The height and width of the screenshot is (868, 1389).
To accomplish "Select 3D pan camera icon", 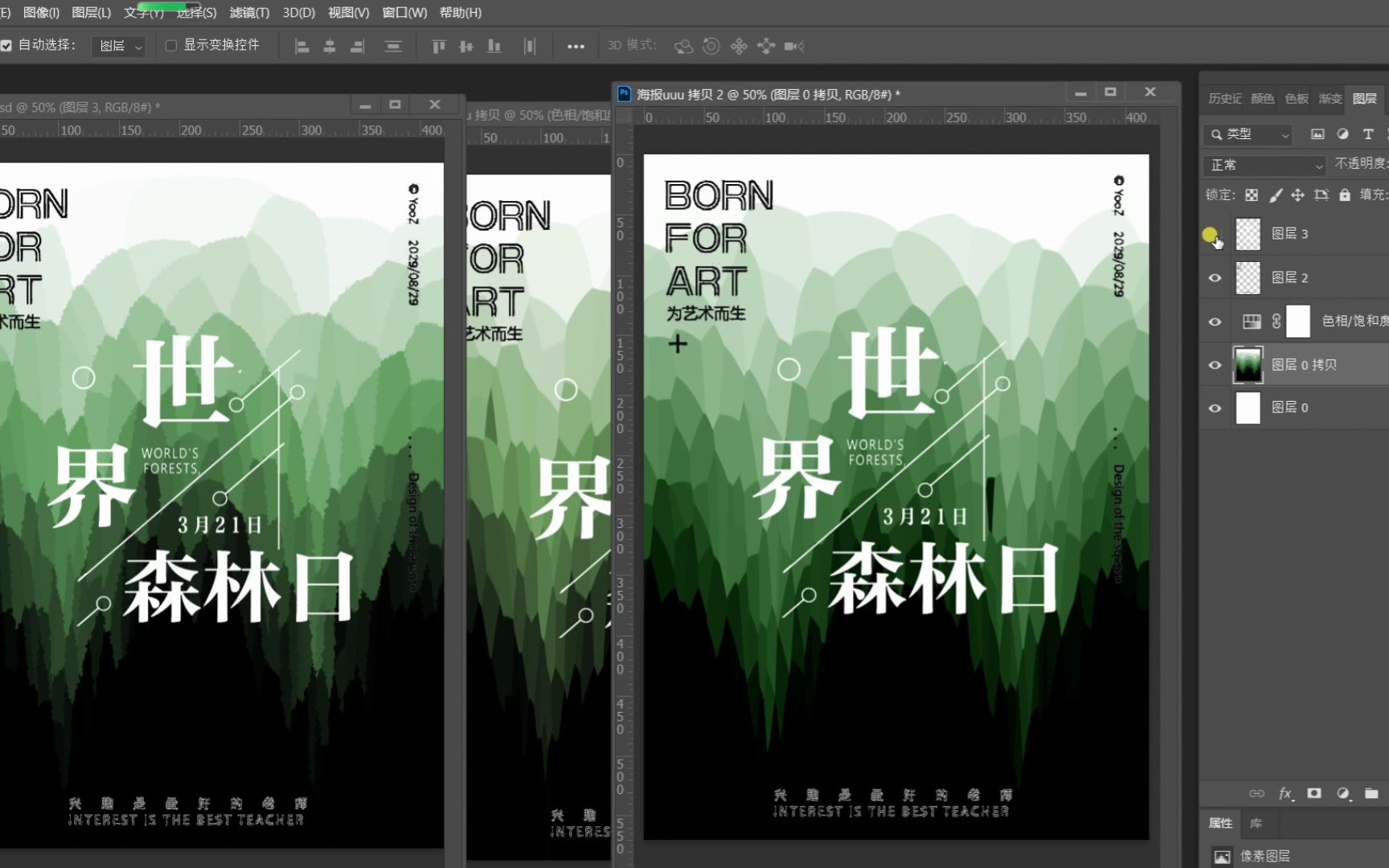I will [x=739, y=47].
